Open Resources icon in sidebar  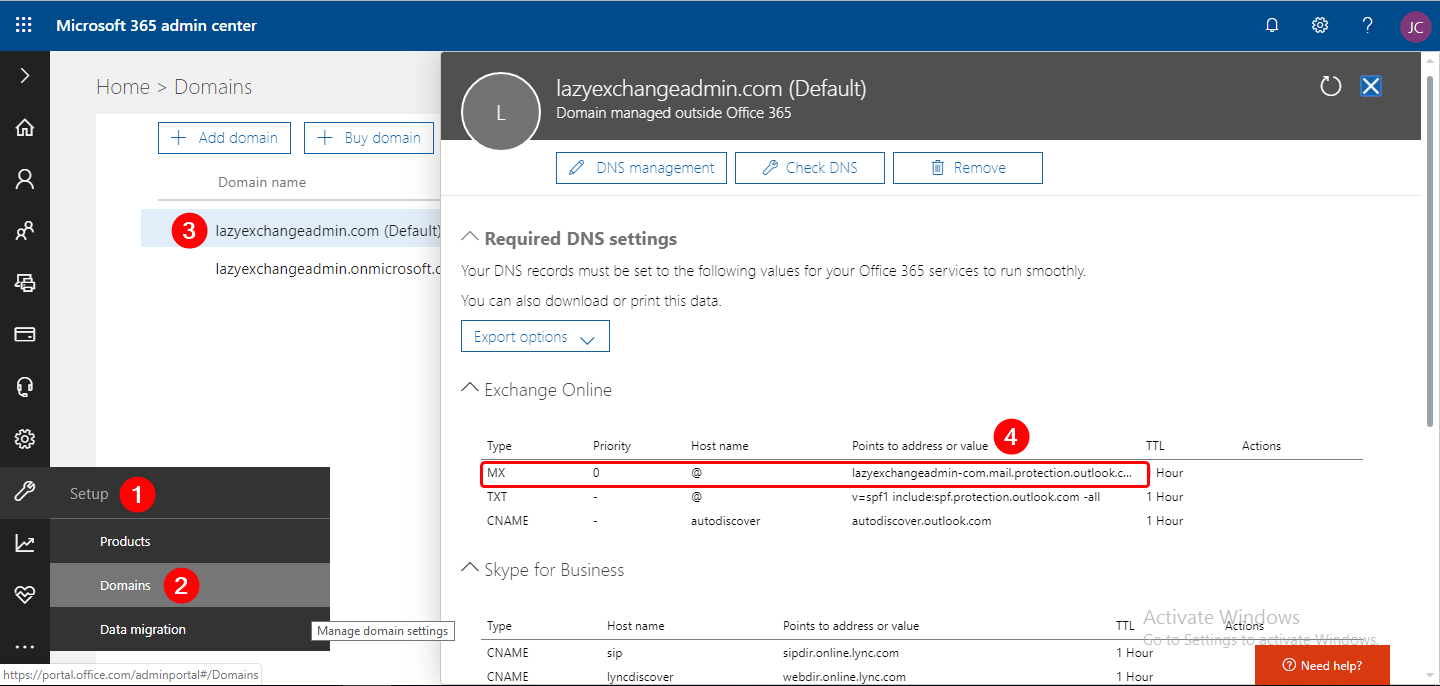click(x=25, y=283)
